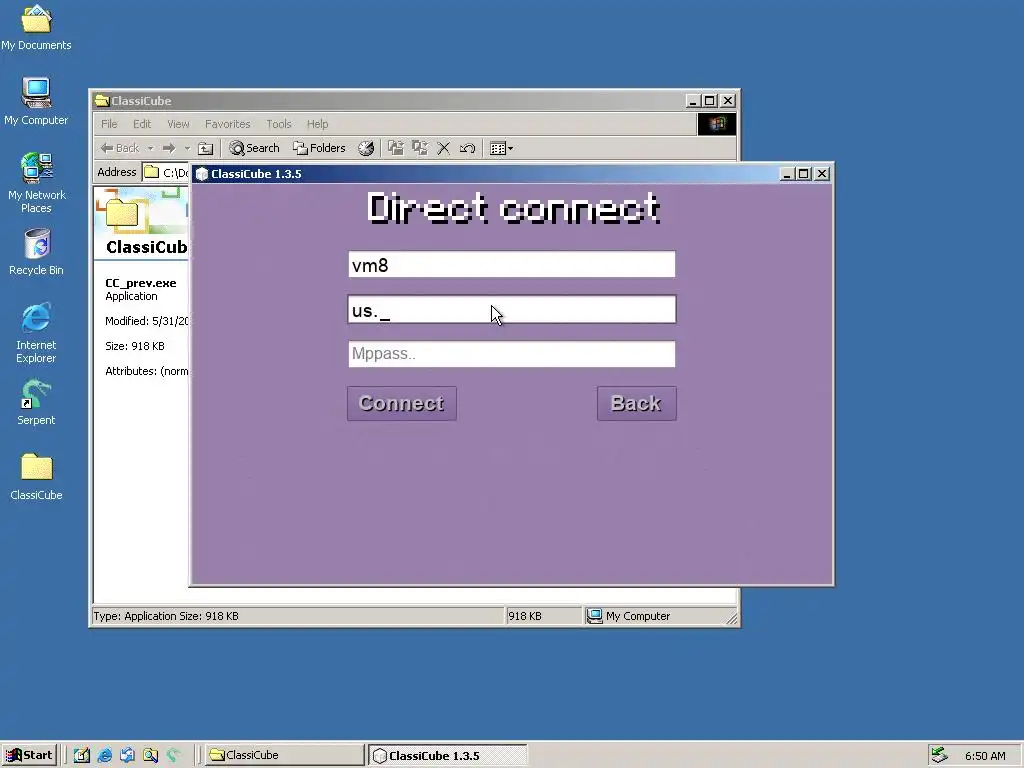
Task: Focus the username field containing vm8
Action: tap(511, 264)
